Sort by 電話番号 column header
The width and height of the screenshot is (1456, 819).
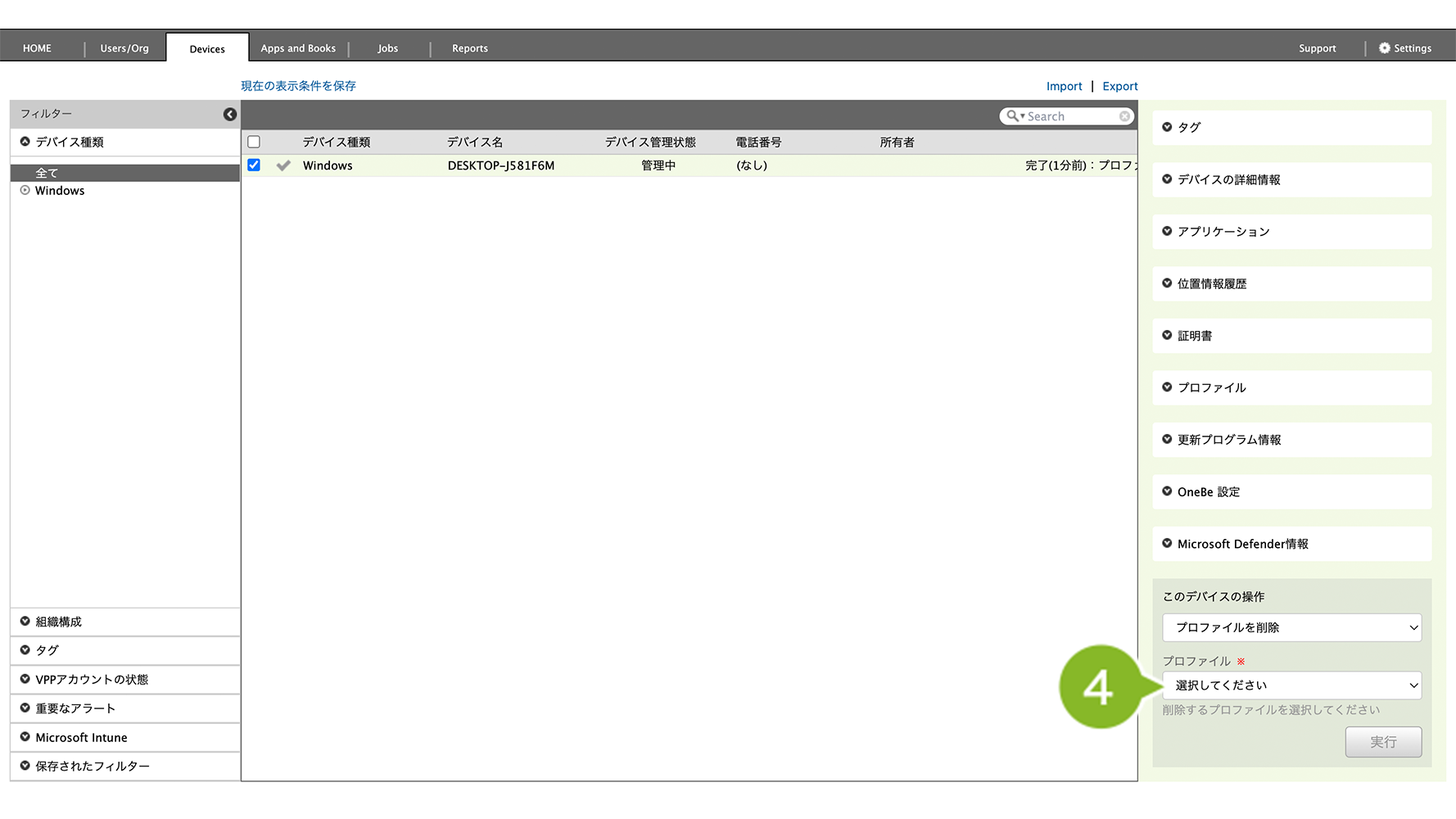758,143
